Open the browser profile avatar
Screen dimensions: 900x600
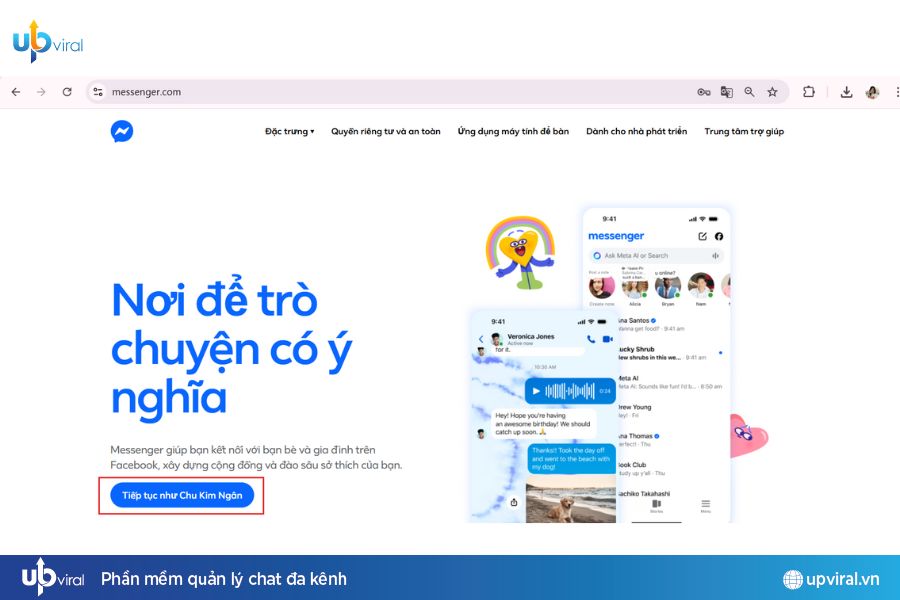(872, 92)
